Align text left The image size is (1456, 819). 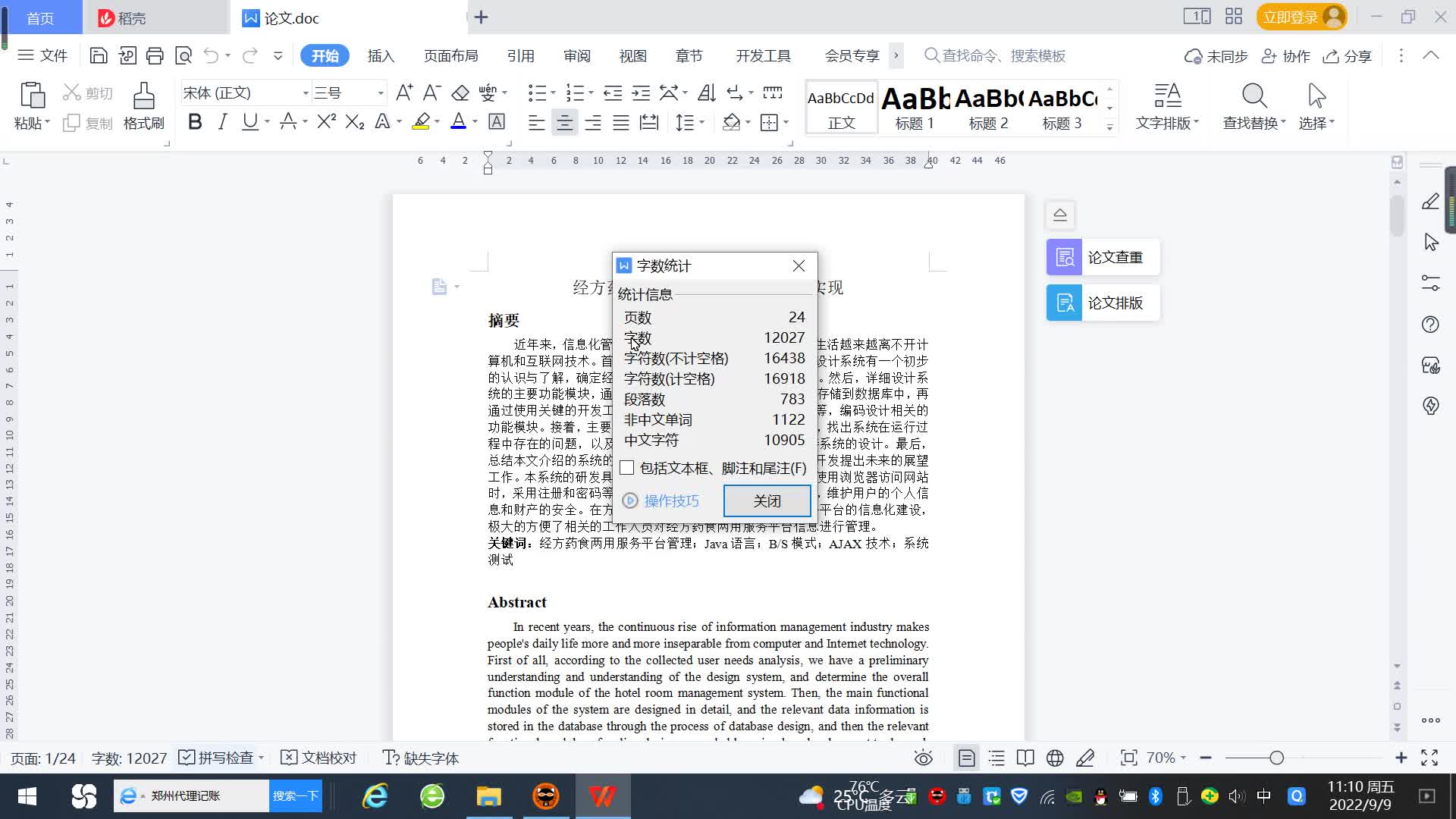(536, 122)
